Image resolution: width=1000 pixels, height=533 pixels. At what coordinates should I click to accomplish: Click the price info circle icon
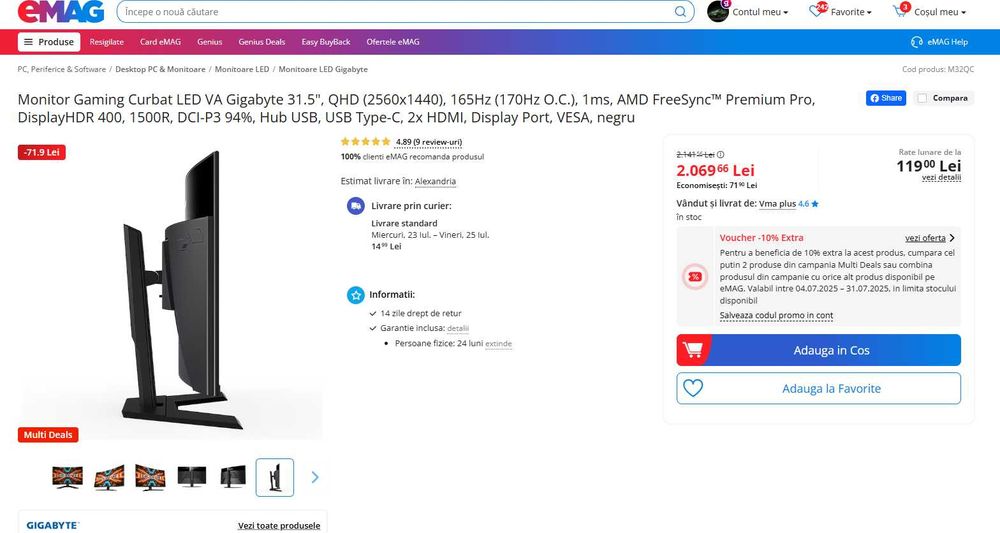coord(721,154)
